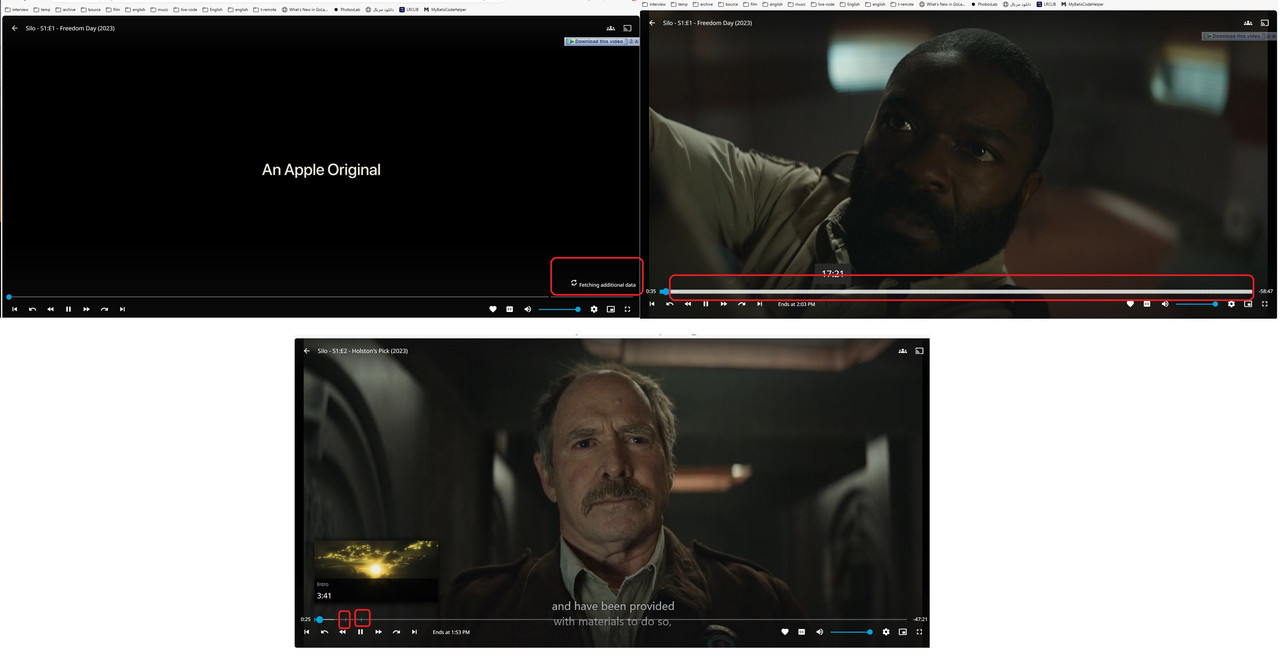This screenshot has height=660, width=1280.
Task: Mute audio in player ending at 2:03 PM
Action: [x=1165, y=304]
